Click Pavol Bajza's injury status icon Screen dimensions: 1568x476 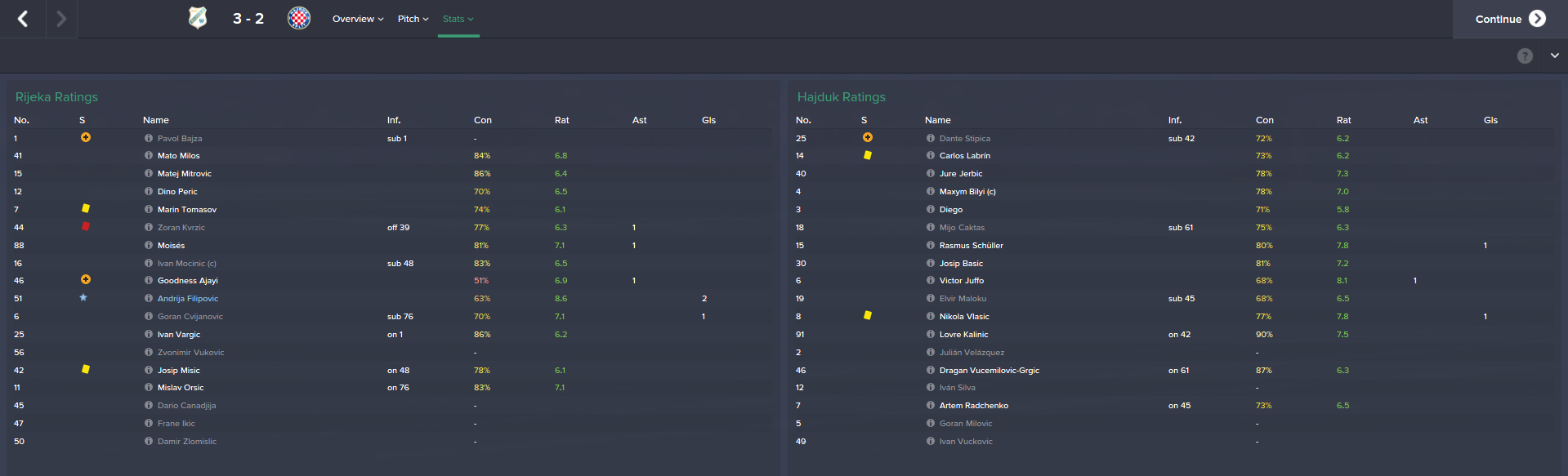point(86,138)
